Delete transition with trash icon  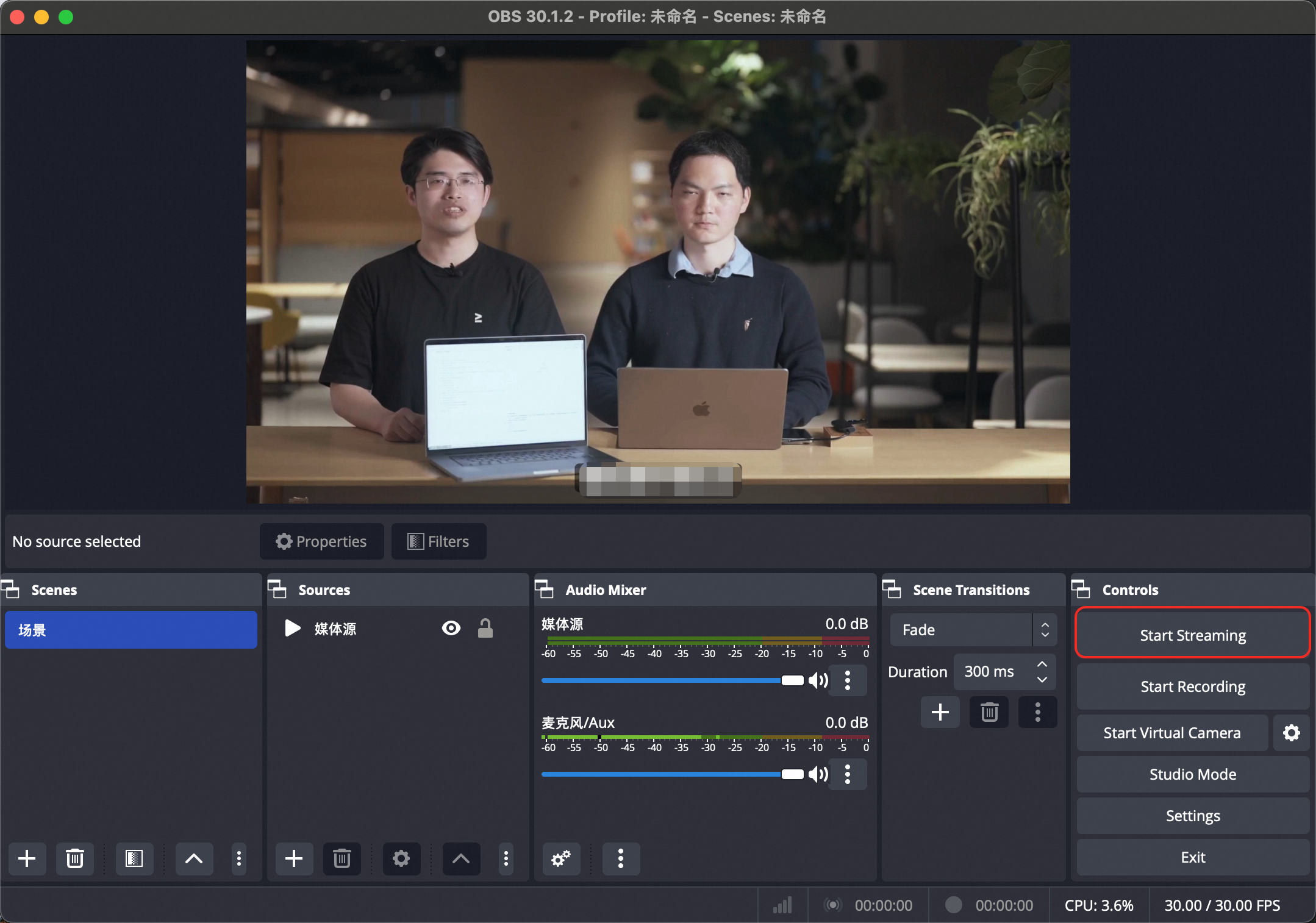[x=989, y=712]
